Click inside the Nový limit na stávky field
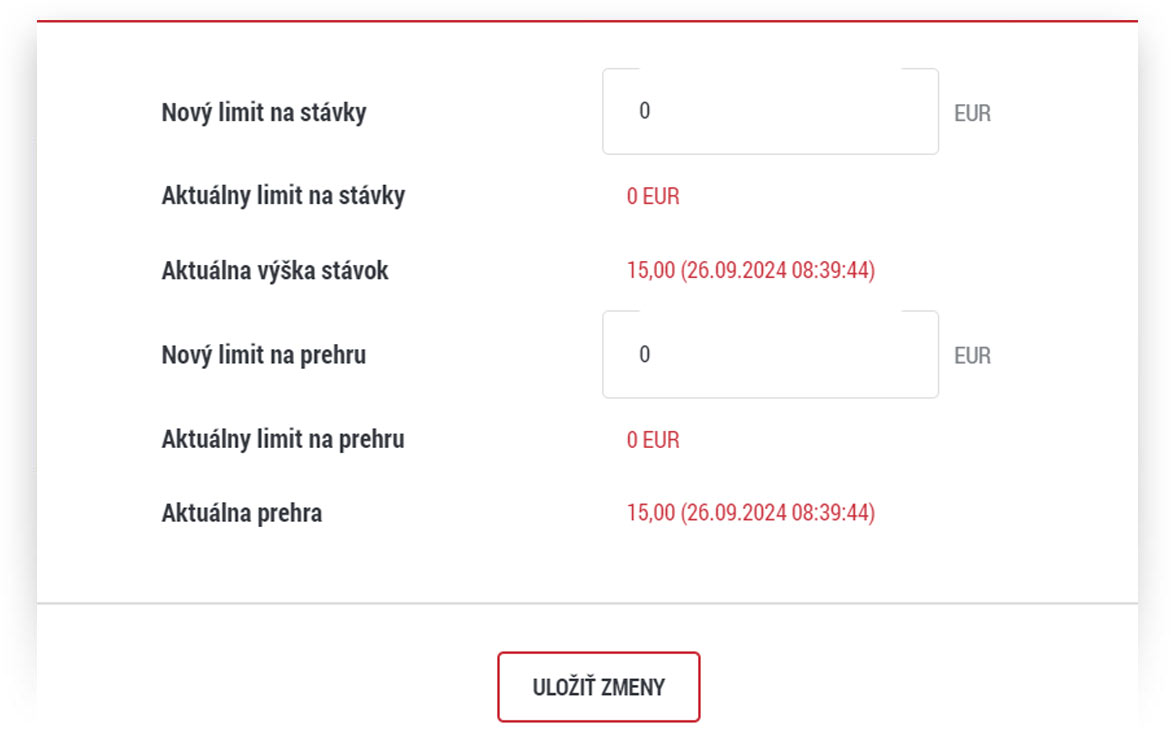Viewport: 1171px width, 747px height. coord(770,110)
